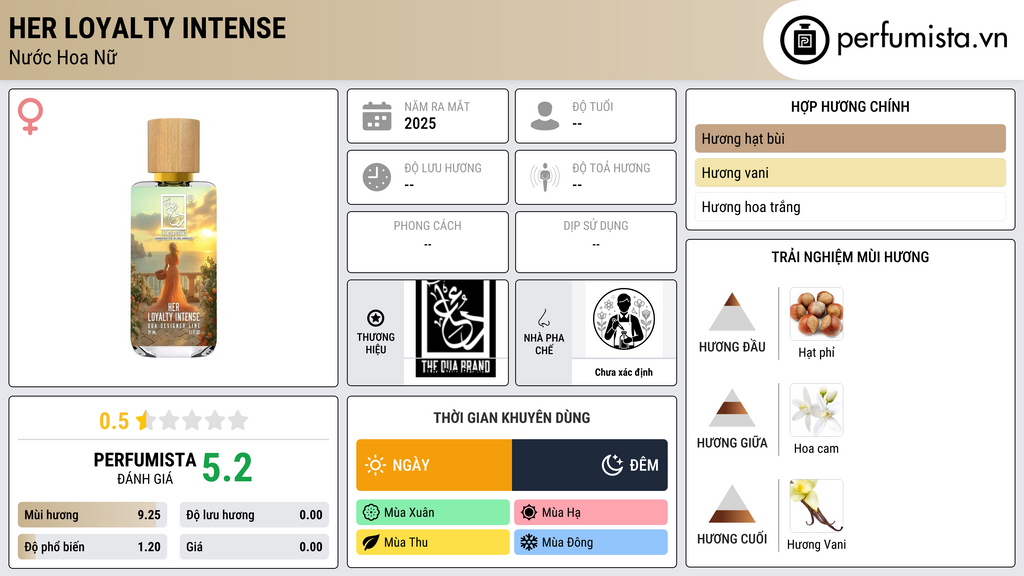This screenshot has width=1024, height=576.
Task: Click the sillage icon for Độ toả hương
Action: pyautogui.click(x=545, y=177)
